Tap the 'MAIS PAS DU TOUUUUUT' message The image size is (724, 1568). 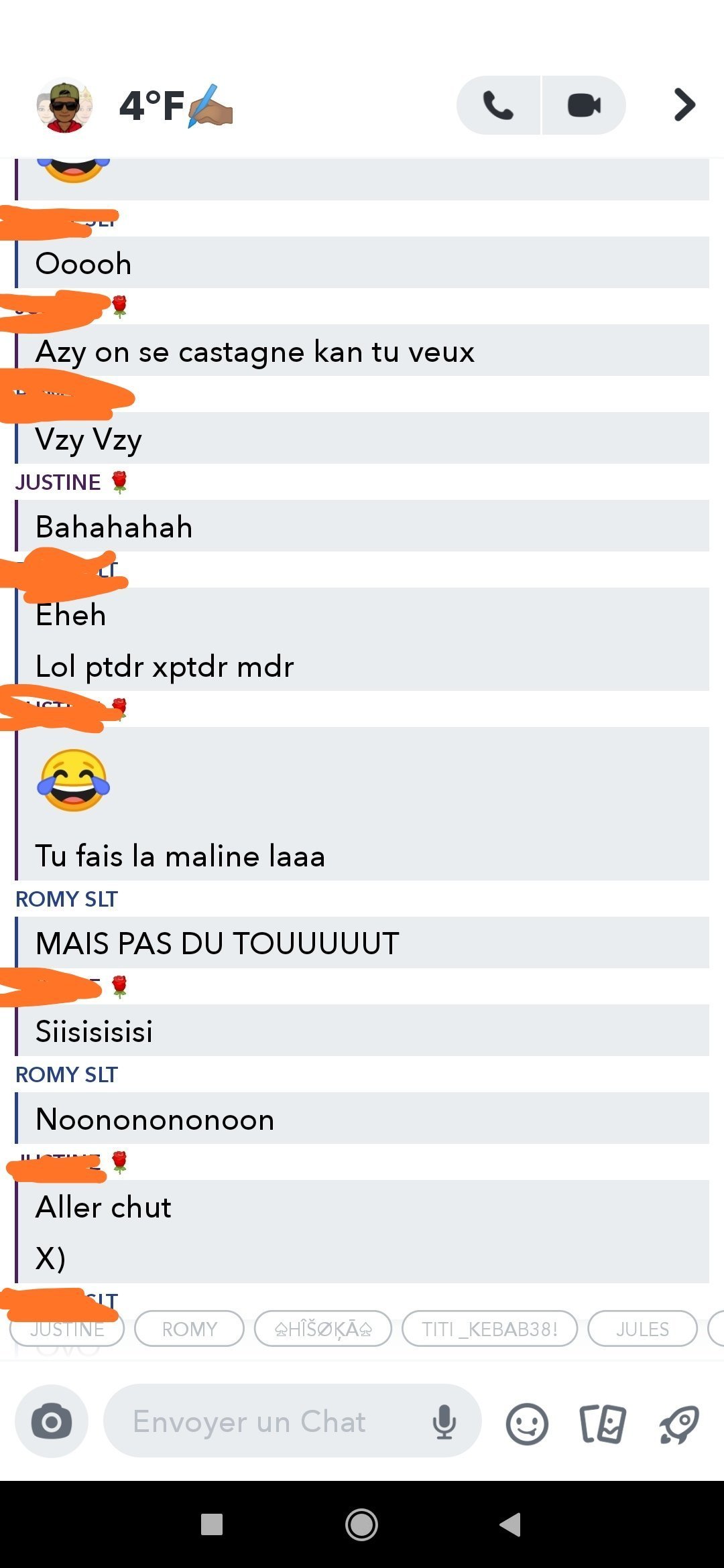pos(362,943)
